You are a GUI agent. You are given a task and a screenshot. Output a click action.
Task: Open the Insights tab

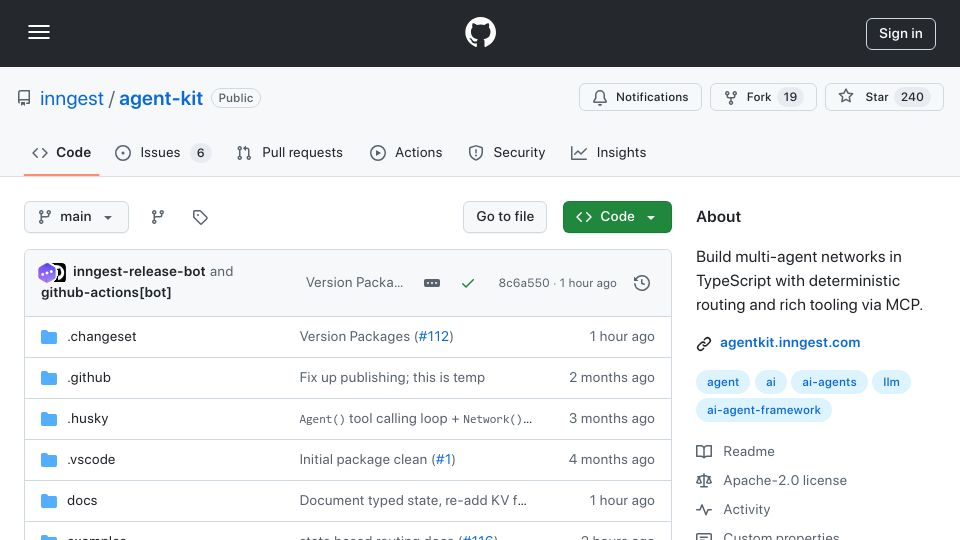608,152
